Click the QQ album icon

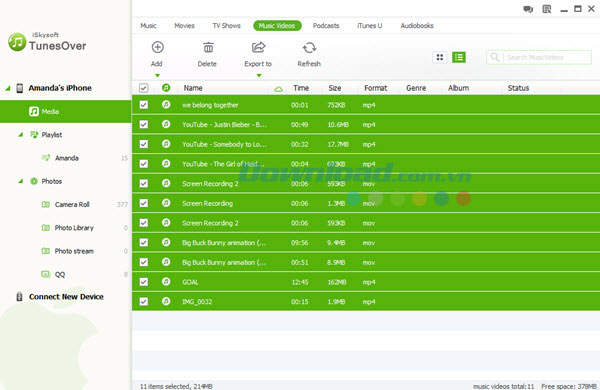point(46,274)
